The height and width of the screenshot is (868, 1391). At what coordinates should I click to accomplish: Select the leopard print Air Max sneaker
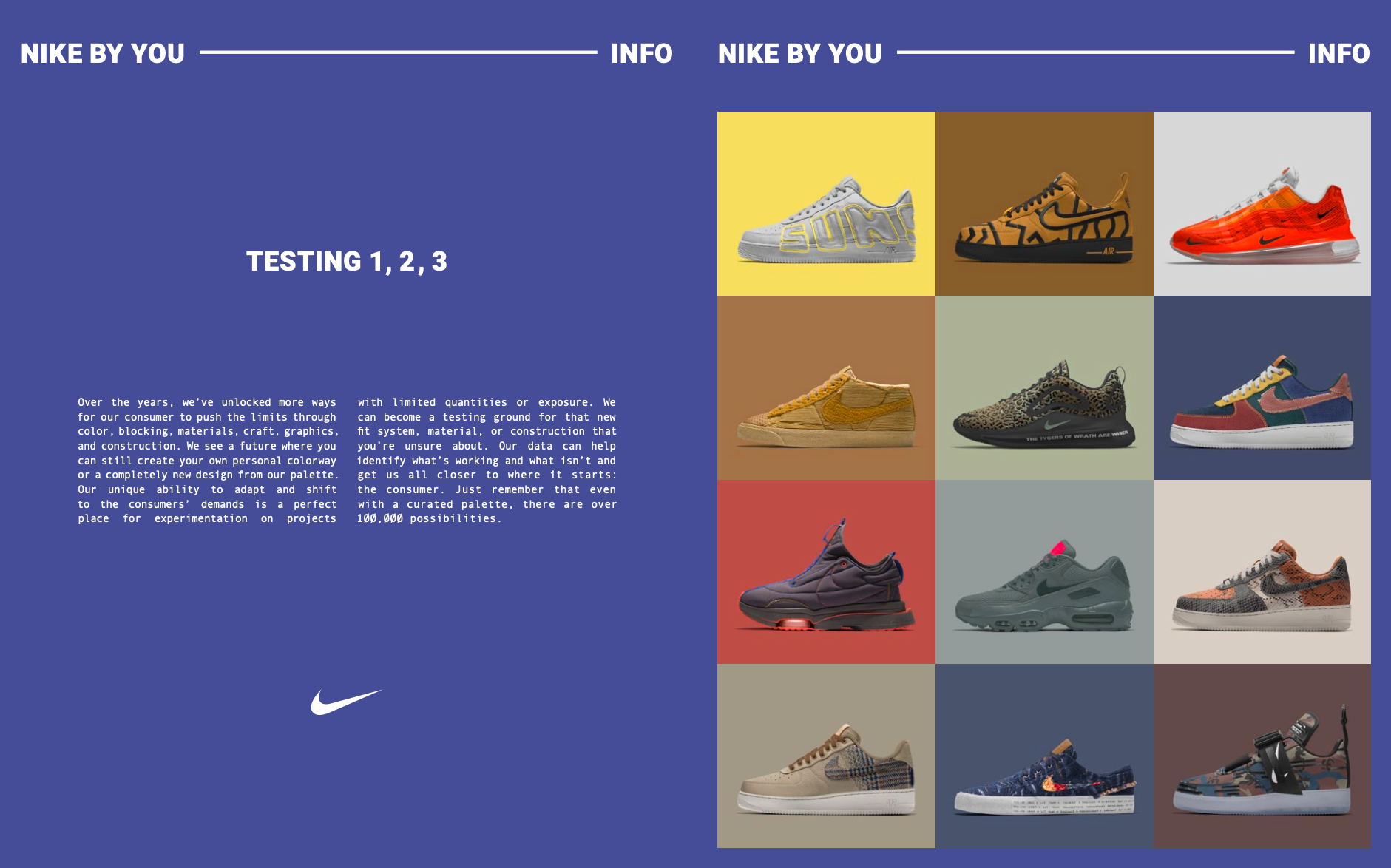[1044, 387]
